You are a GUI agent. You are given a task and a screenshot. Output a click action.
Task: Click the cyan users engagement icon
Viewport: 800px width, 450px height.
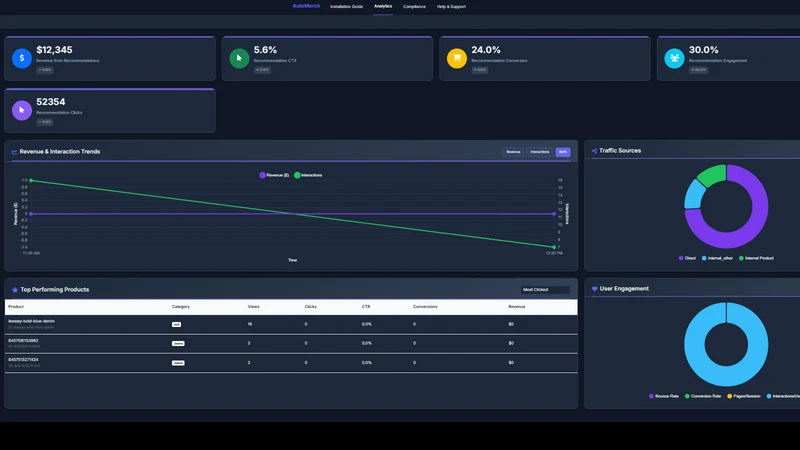pos(674,58)
